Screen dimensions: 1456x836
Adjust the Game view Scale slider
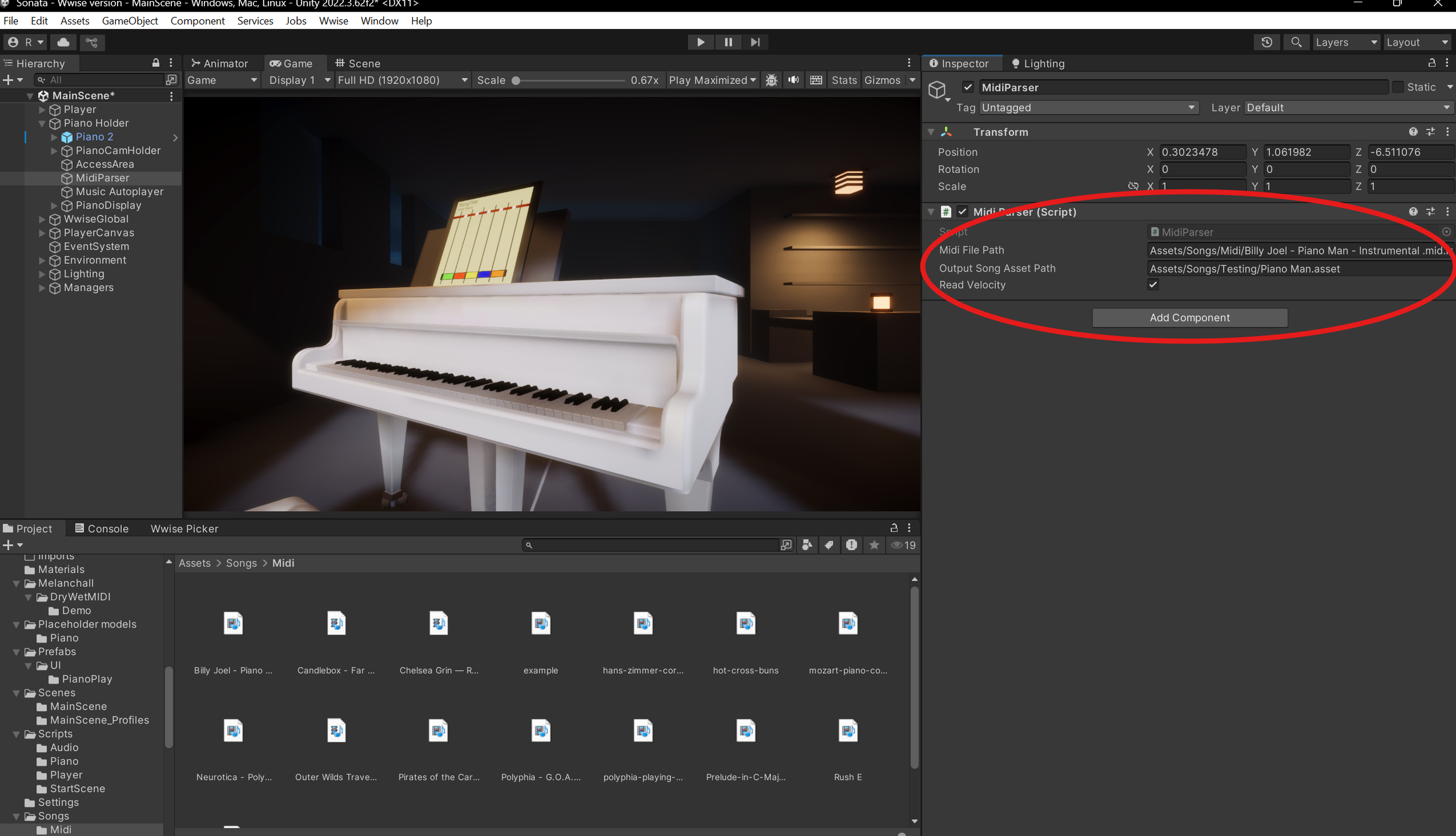coord(516,80)
